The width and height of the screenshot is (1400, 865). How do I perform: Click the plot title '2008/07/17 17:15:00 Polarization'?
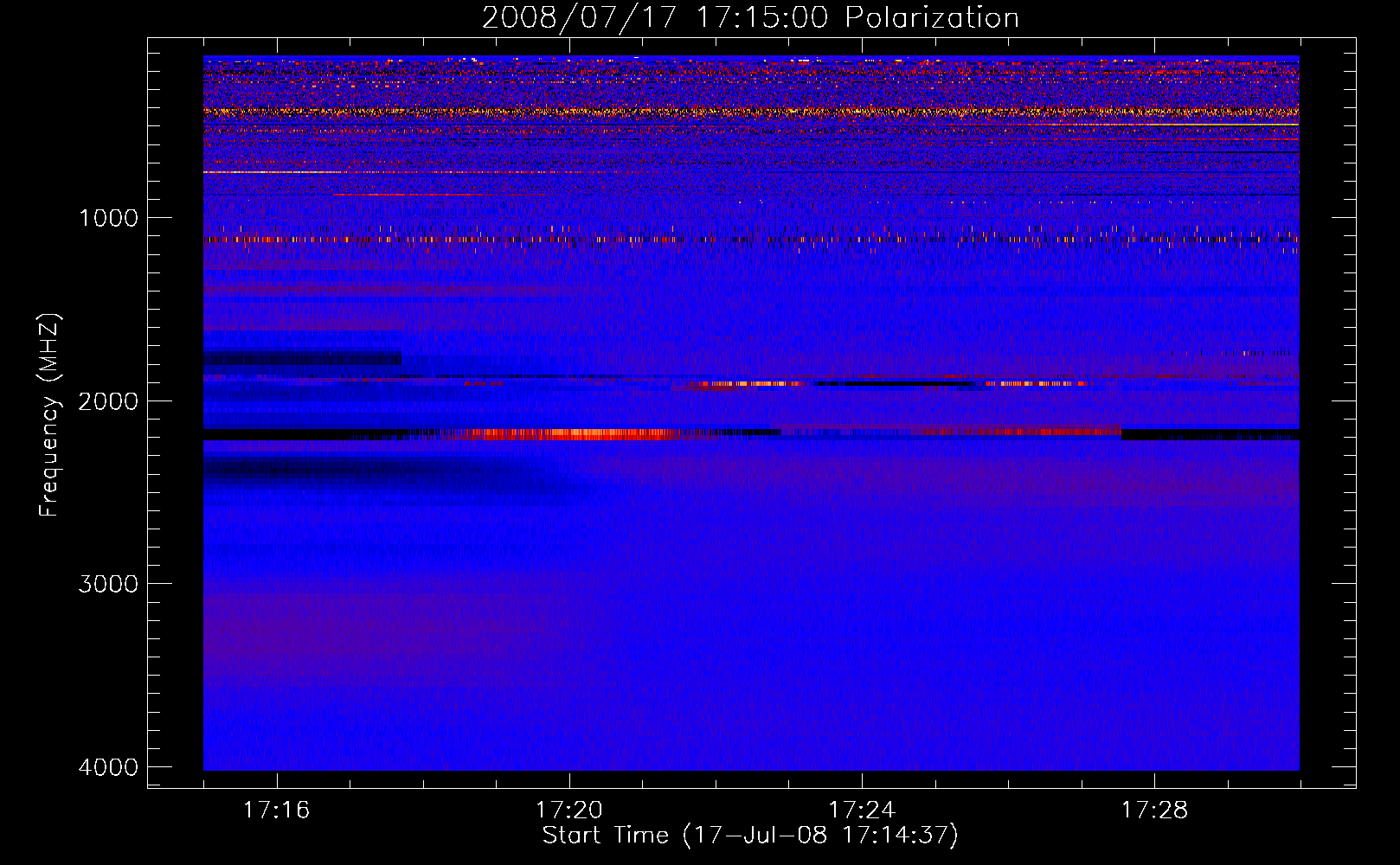pyautogui.click(x=750, y=18)
